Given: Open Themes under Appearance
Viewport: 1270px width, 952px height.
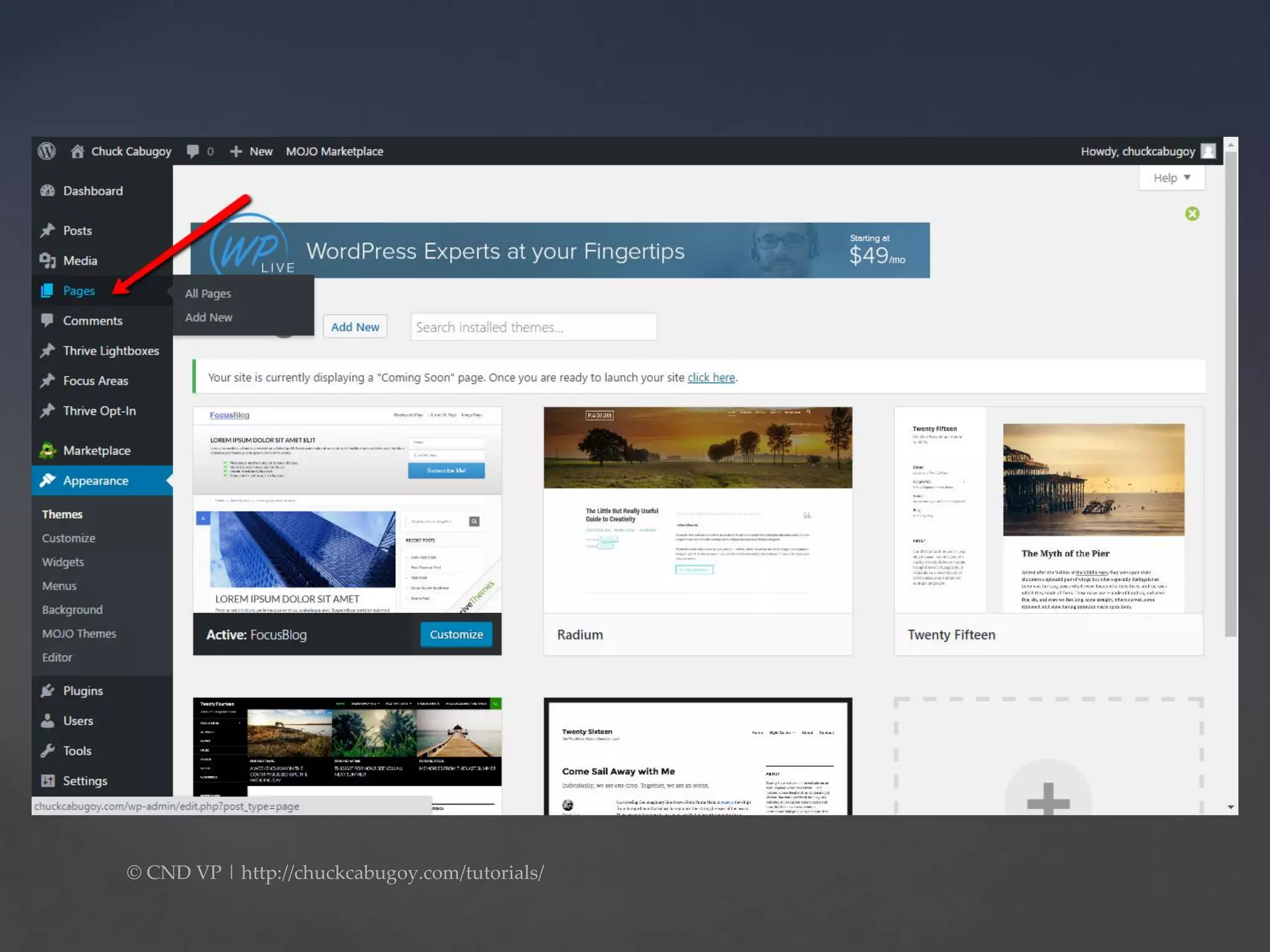Looking at the screenshot, I should click(x=62, y=514).
